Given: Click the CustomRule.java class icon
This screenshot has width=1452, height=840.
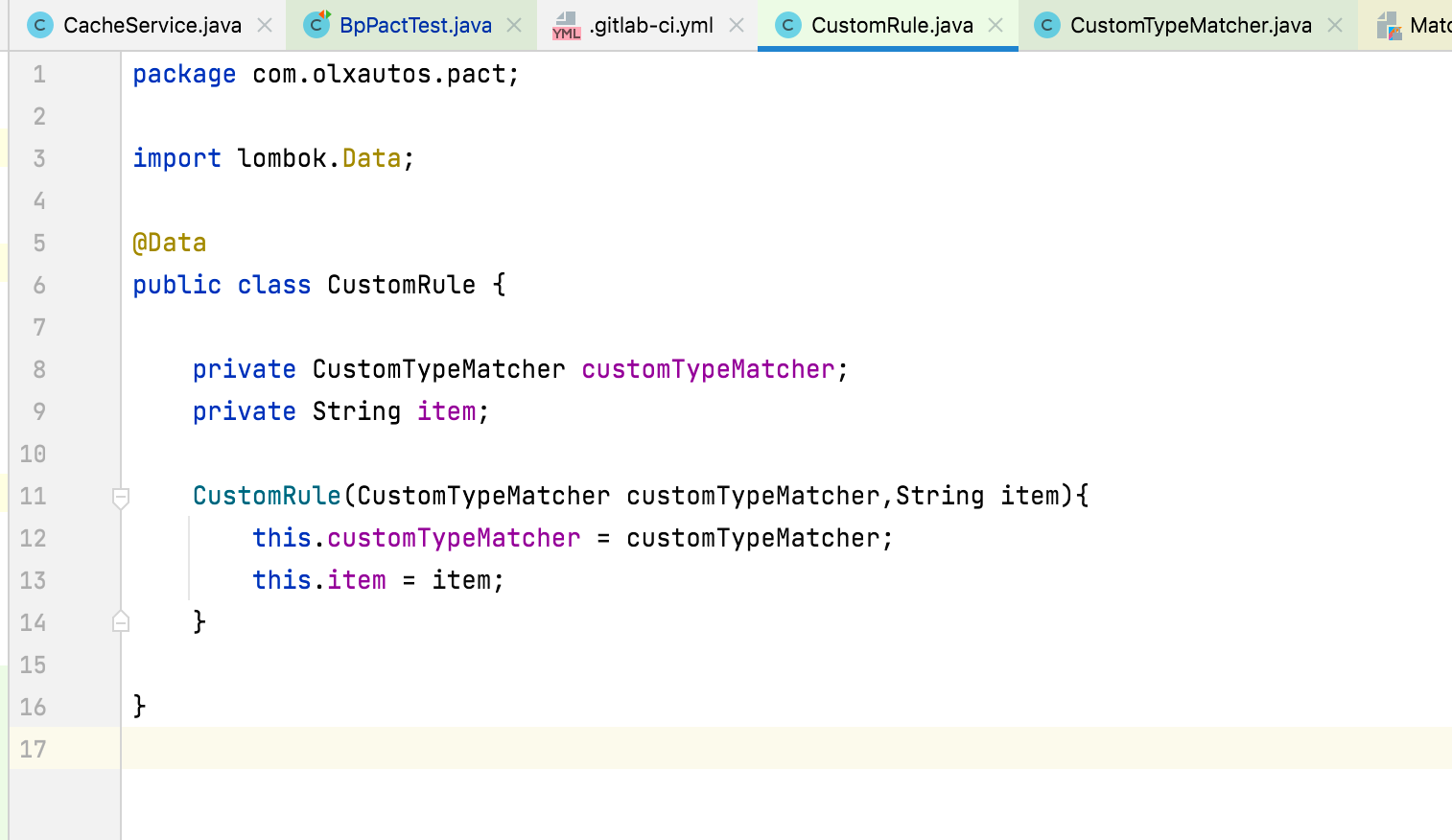Looking at the screenshot, I should coord(788,25).
